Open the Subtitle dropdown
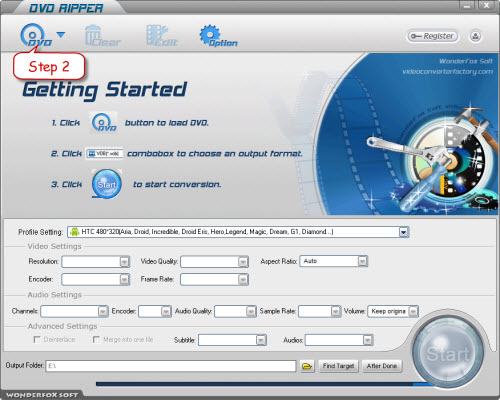The width and height of the screenshot is (500, 400). 261,340
